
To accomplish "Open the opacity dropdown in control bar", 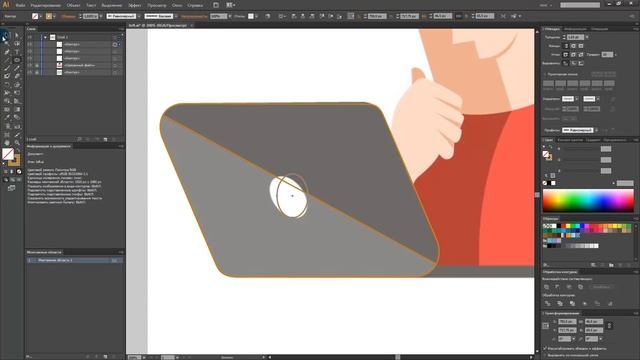I will pyautogui.click(x=230, y=16).
